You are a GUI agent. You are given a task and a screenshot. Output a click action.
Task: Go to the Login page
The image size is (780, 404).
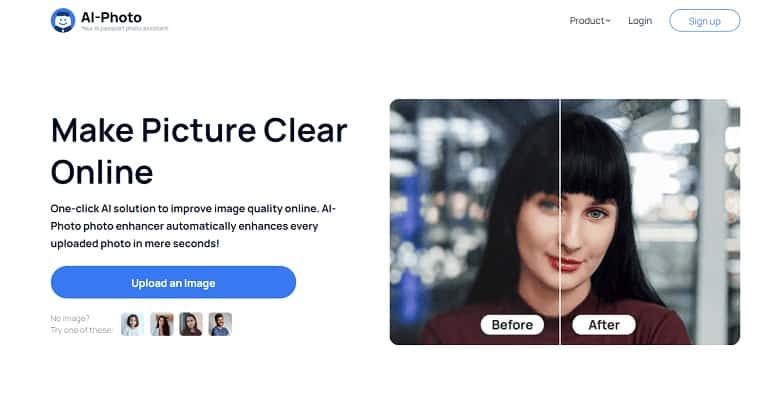pos(640,21)
